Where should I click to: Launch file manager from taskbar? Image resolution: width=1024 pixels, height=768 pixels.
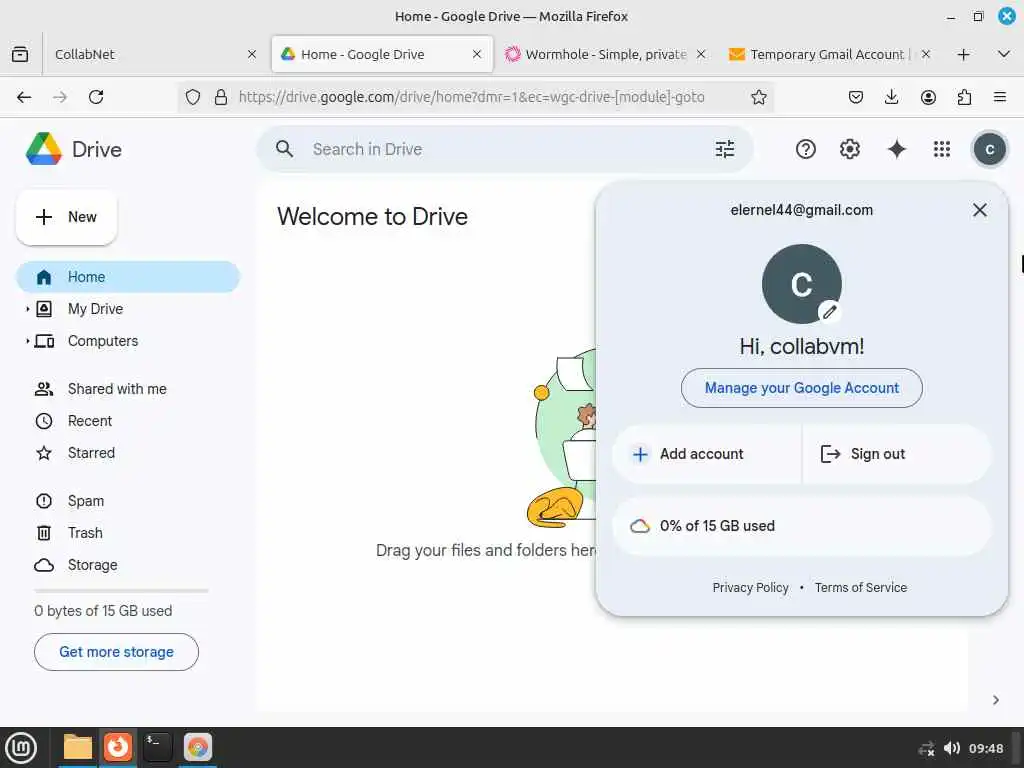pyautogui.click(x=78, y=747)
